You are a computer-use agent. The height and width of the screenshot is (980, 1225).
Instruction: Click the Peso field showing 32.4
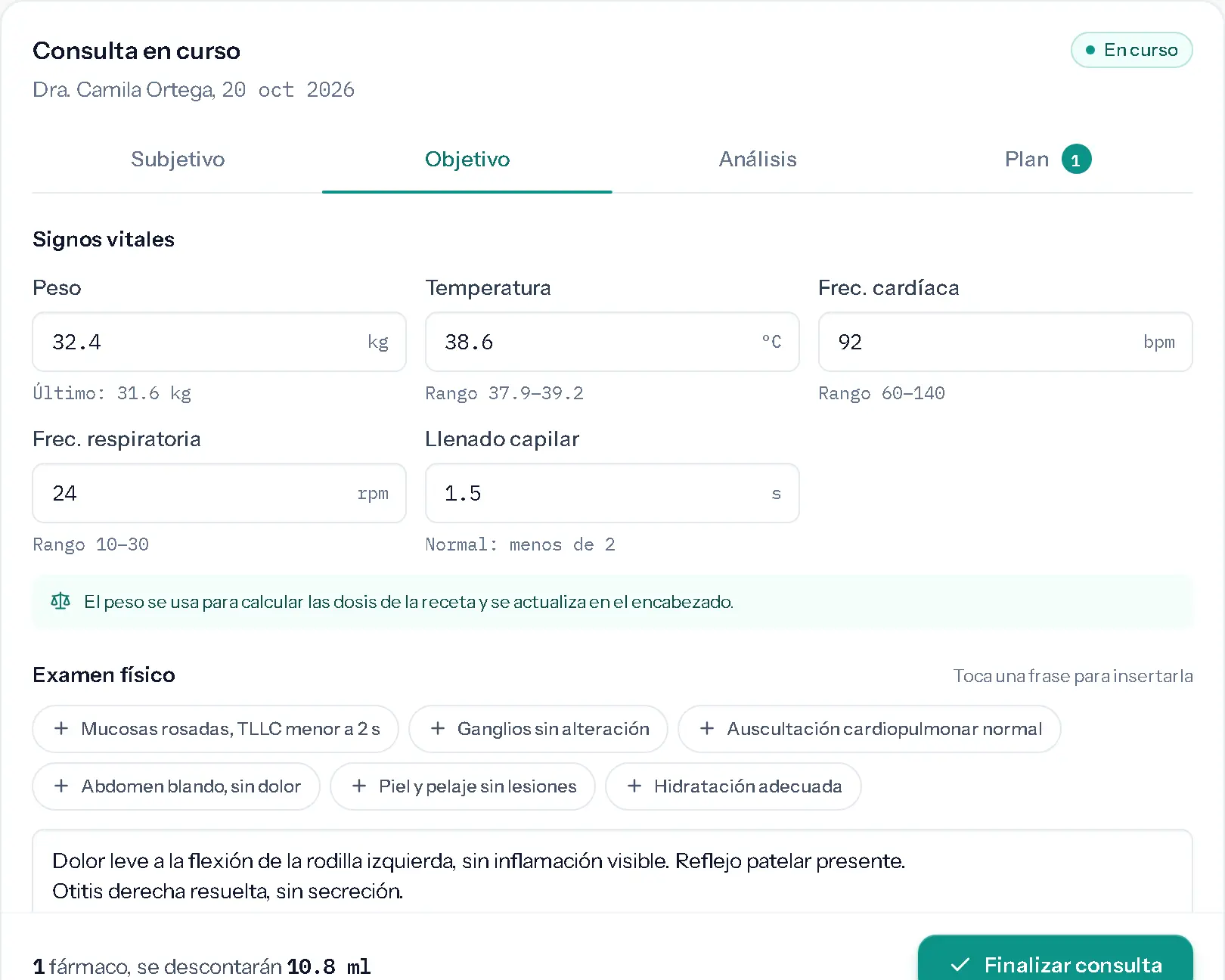point(219,342)
